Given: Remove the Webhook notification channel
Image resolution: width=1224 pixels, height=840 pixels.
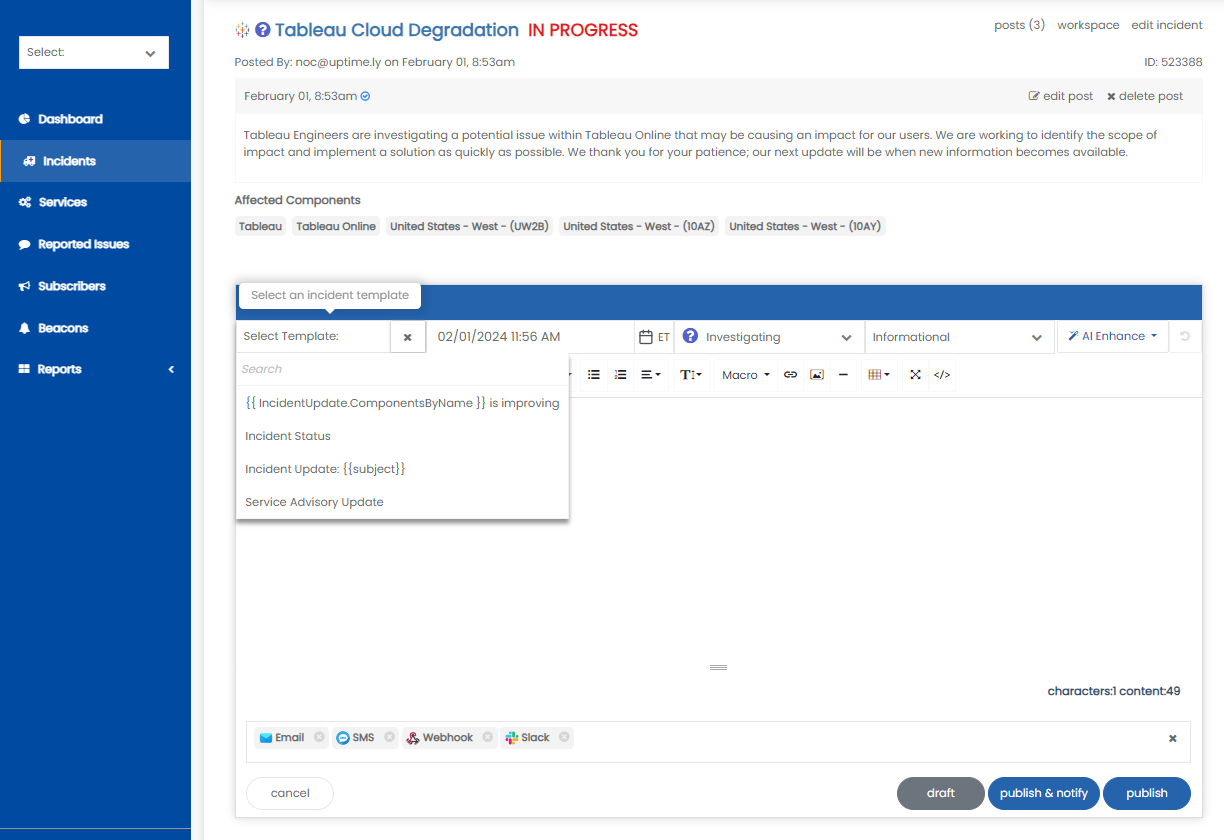Looking at the screenshot, I should [487, 737].
